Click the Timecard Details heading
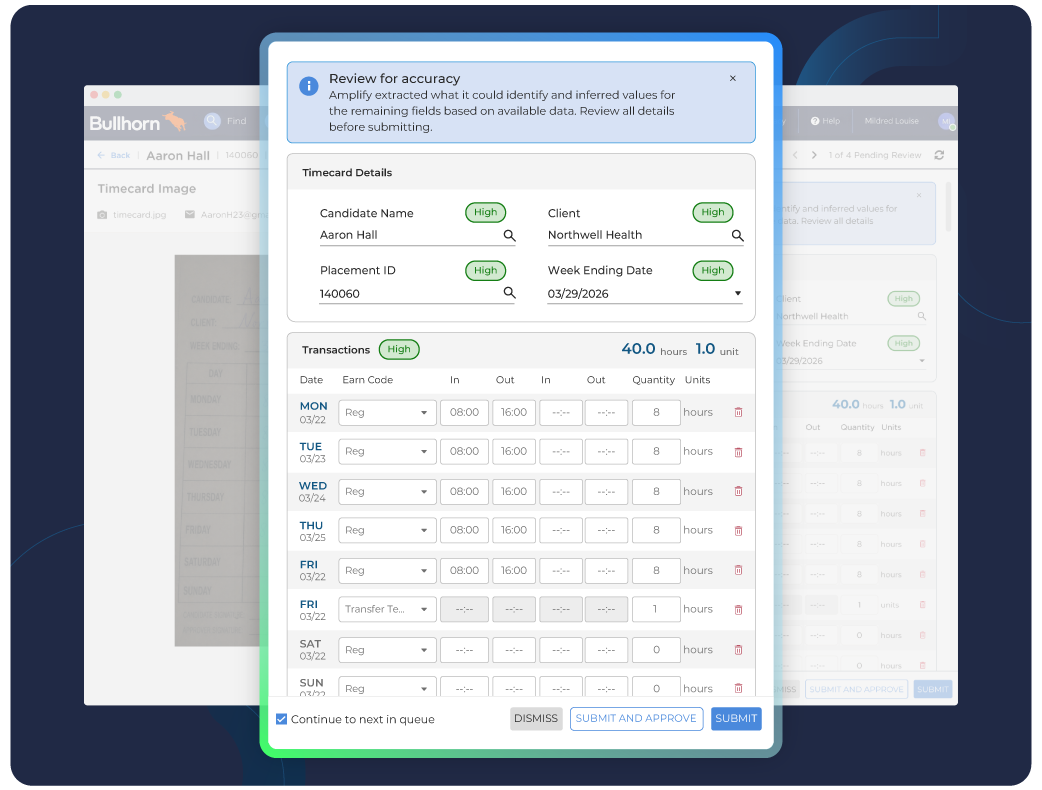This screenshot has height=790, width=1042. pyautogui.click(x=347, y=173)
